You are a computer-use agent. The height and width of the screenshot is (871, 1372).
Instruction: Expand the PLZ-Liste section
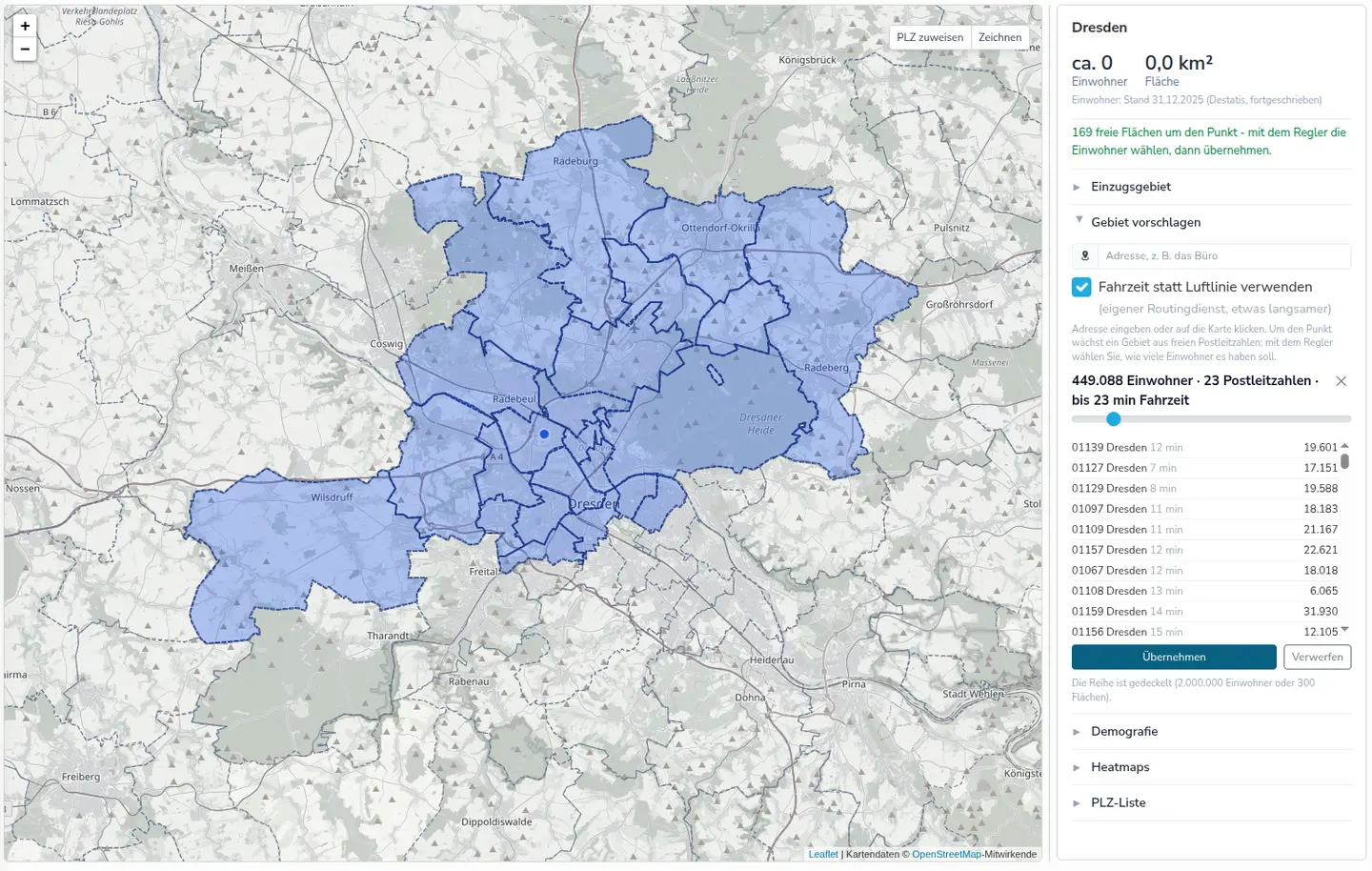coord(1211,802)
